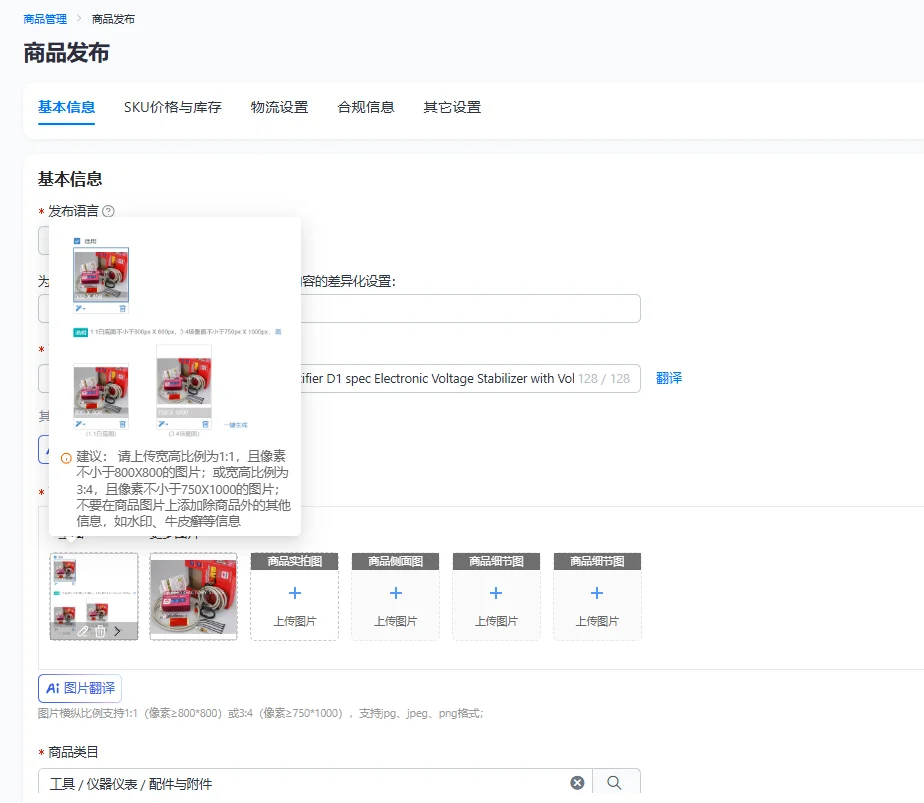Click the AI 图片翻译 button

[80, 688]
